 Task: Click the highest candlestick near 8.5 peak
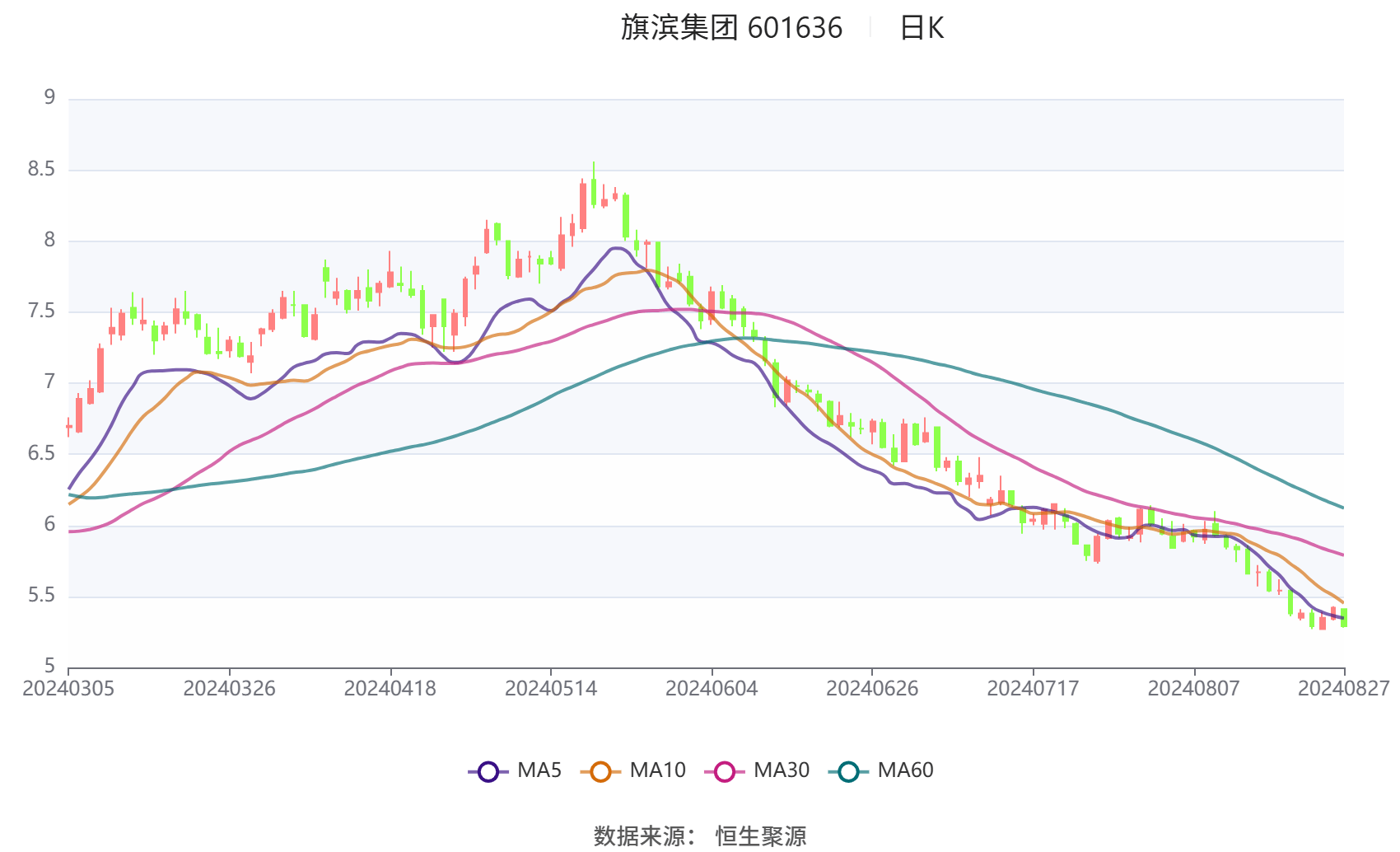pos(594,185)
